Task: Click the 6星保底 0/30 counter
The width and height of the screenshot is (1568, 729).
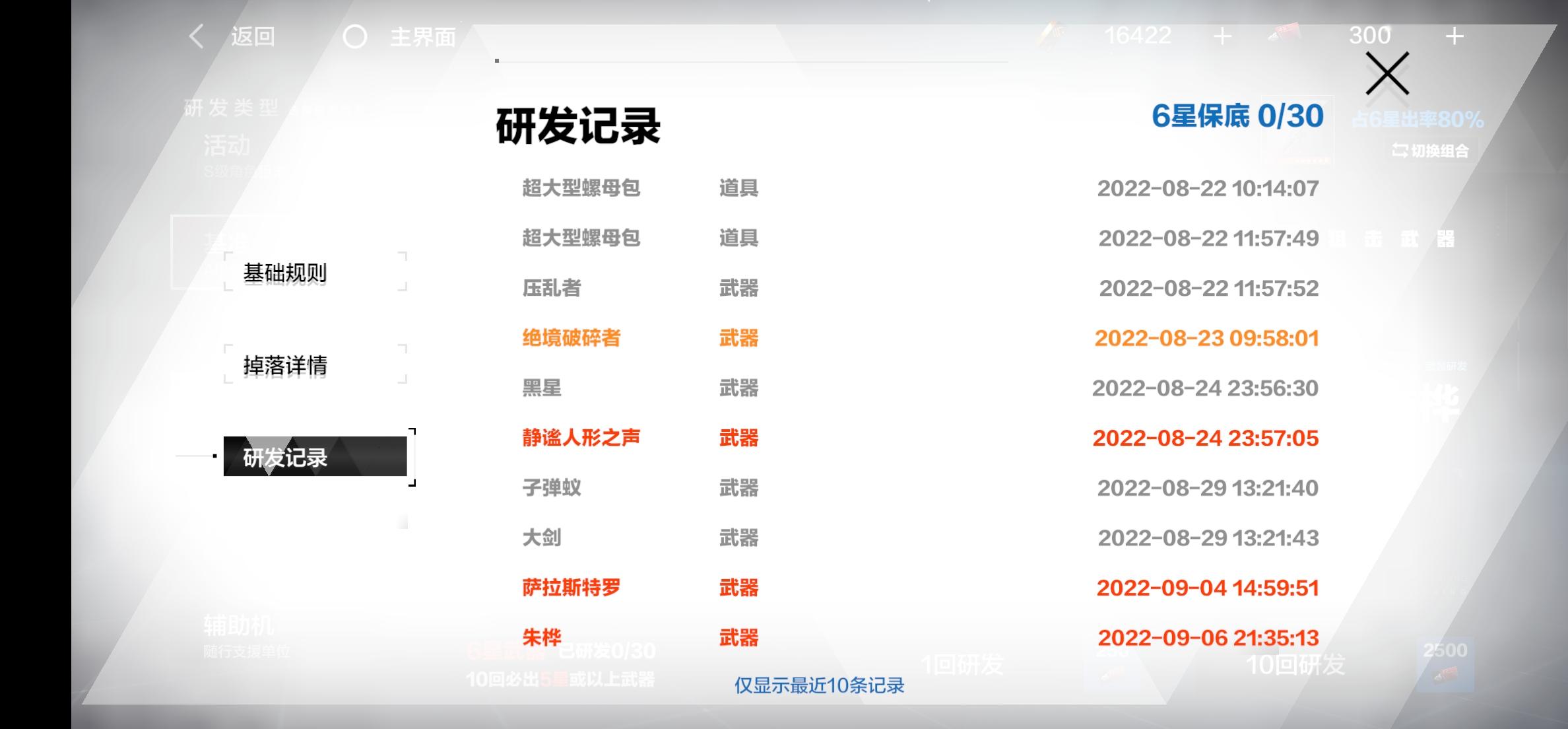Action: (1237, 116)
